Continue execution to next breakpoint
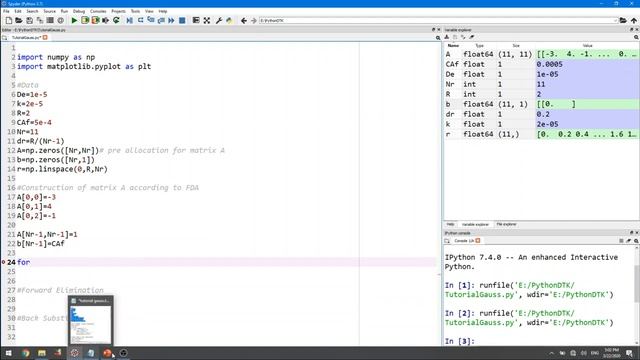The height and width of the screenshot is (360, 640). (x=171, y=20)
